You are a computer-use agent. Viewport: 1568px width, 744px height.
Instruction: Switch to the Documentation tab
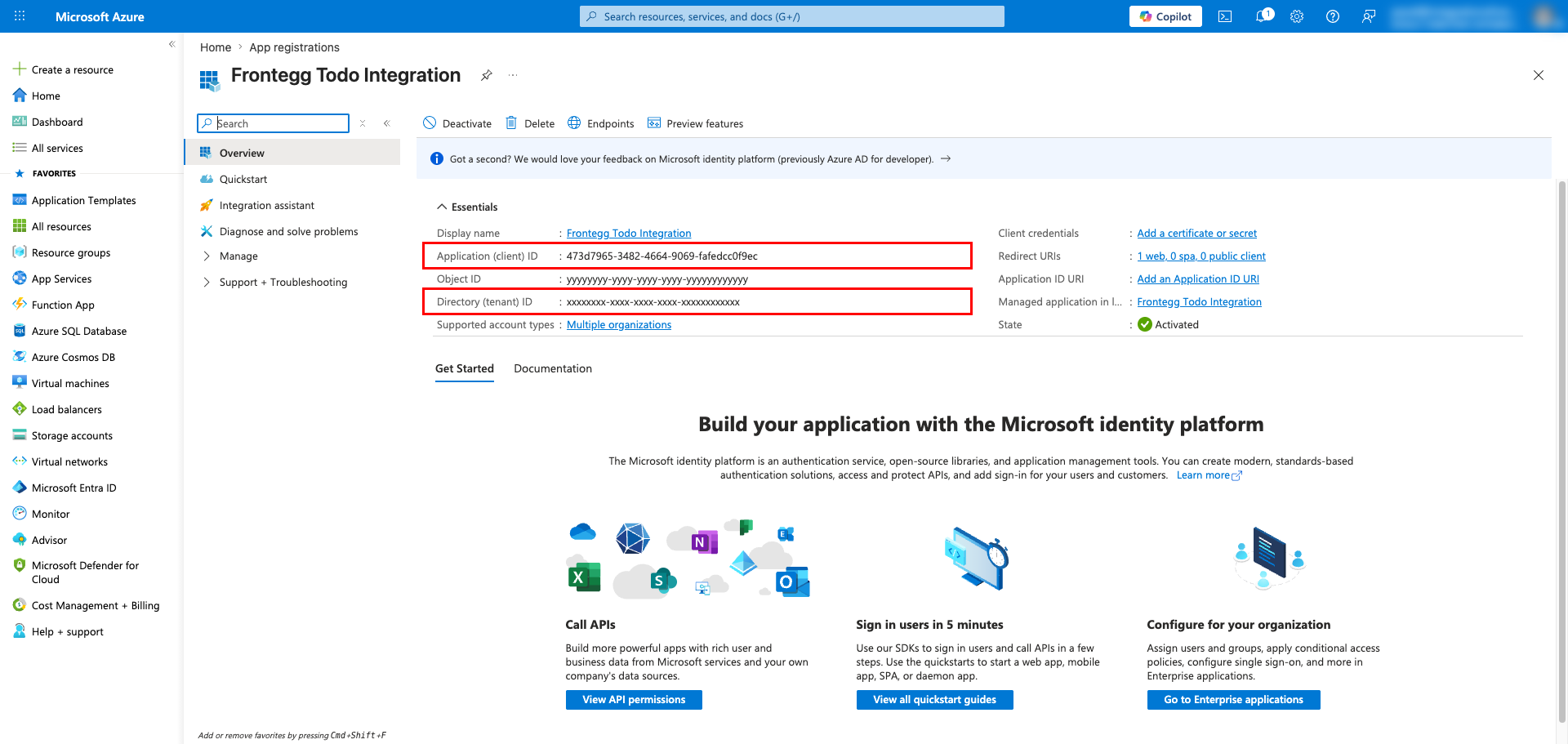tap(553, 368)
